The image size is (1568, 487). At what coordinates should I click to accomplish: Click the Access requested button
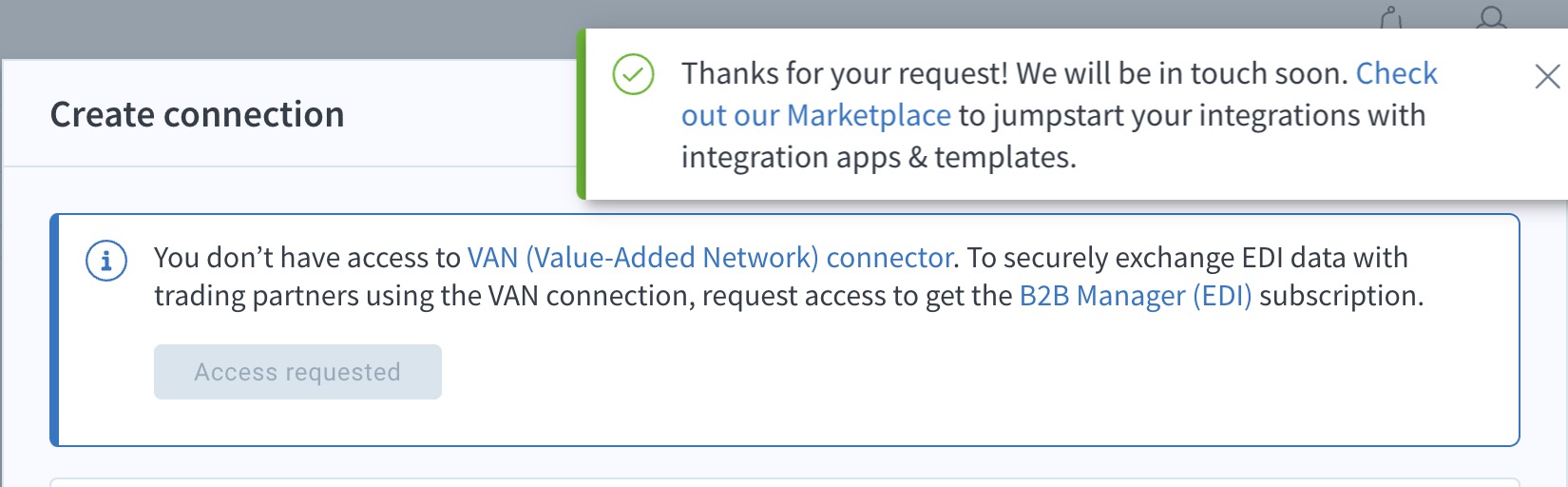click(x=297, y=372)
